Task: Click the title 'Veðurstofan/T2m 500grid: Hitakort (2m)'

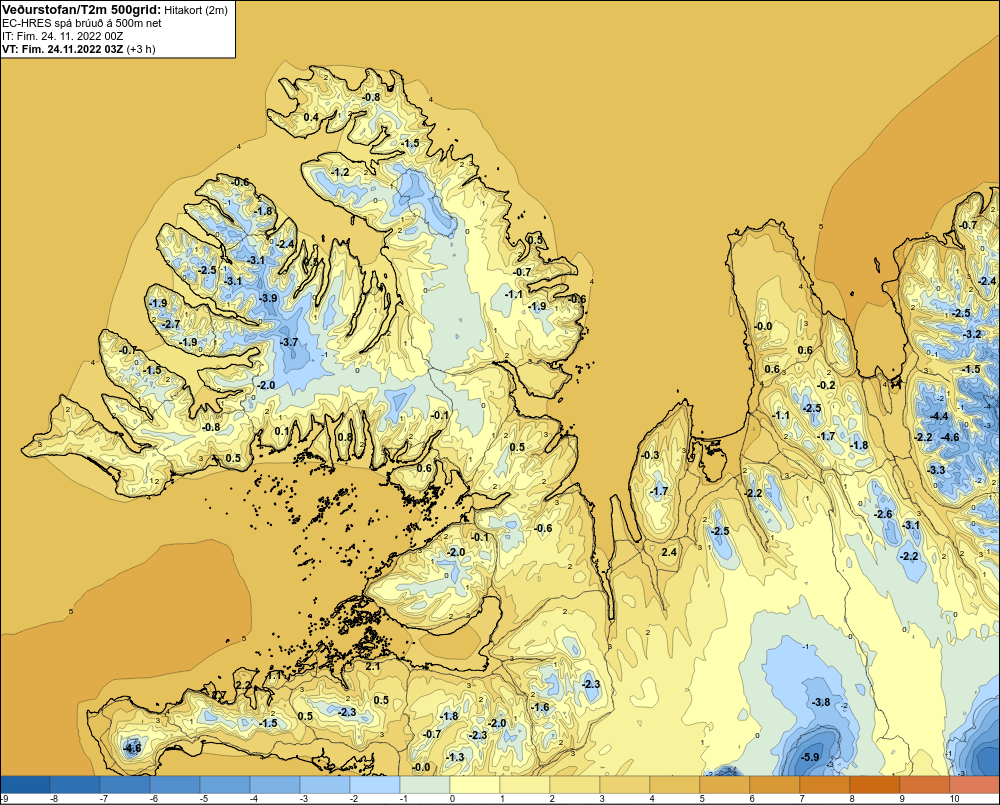Action: click(x=114, y=10)
